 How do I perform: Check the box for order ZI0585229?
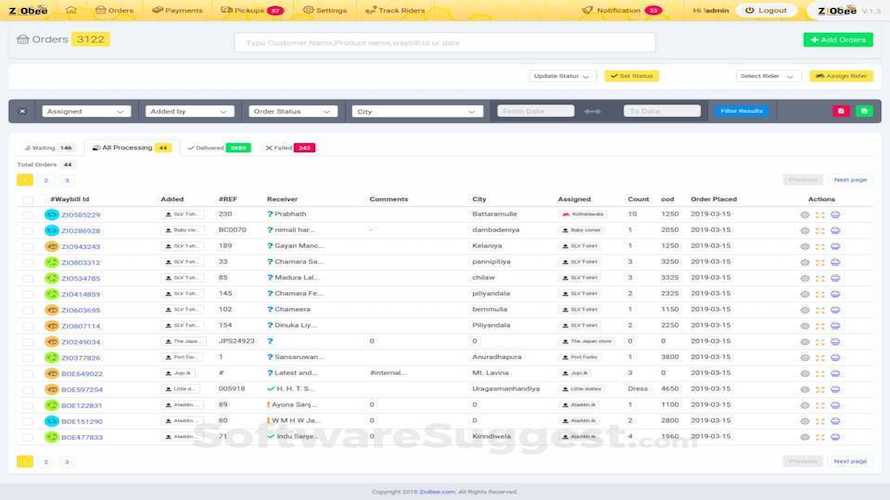click(x=27, y=215)
